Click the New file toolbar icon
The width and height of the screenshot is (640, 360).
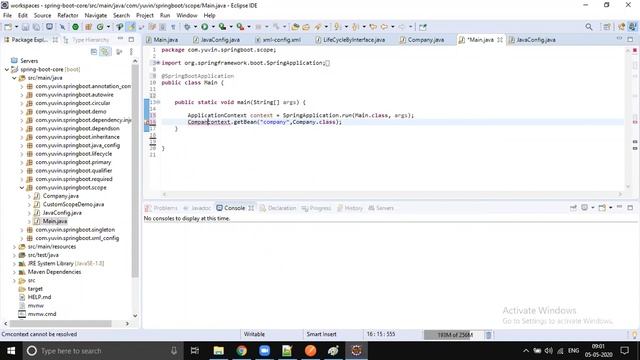[x=8, y=27]
